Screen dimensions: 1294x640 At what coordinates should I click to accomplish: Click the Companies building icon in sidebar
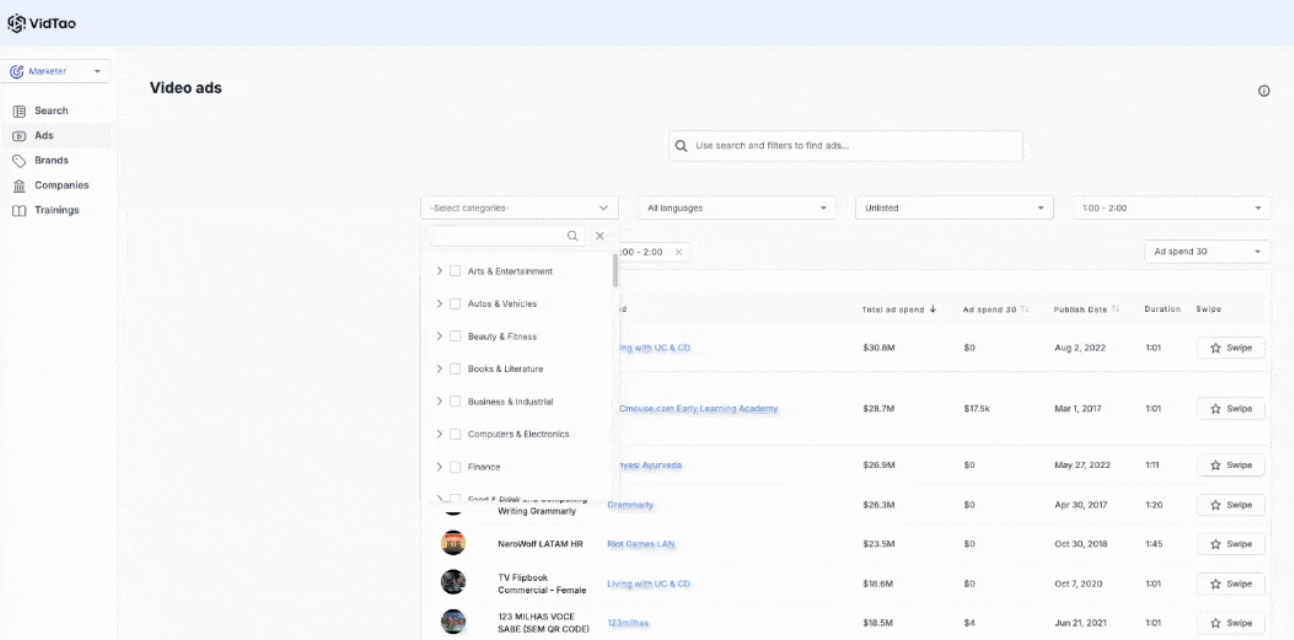tap(19, 186)
